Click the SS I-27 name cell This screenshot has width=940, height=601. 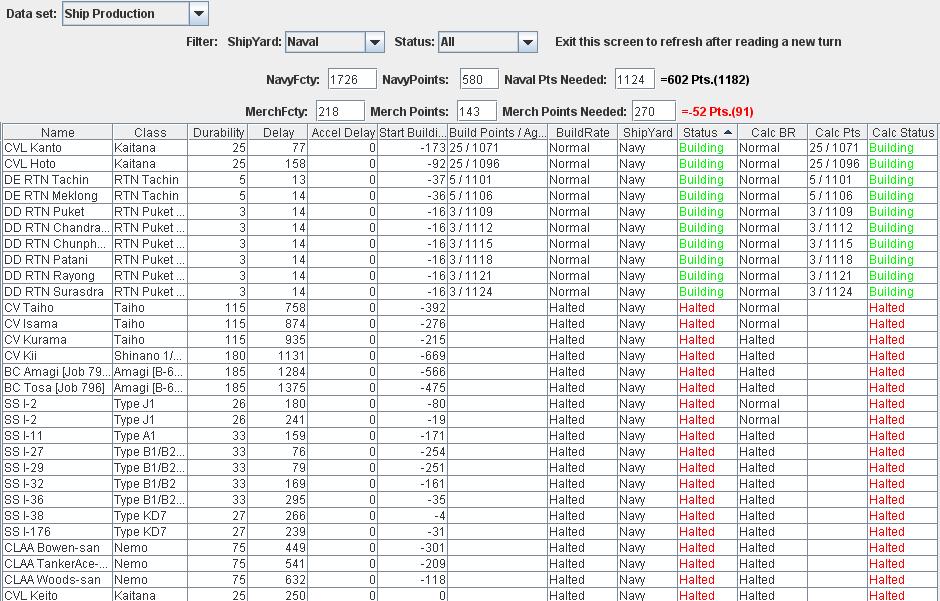tap(58, 452)
